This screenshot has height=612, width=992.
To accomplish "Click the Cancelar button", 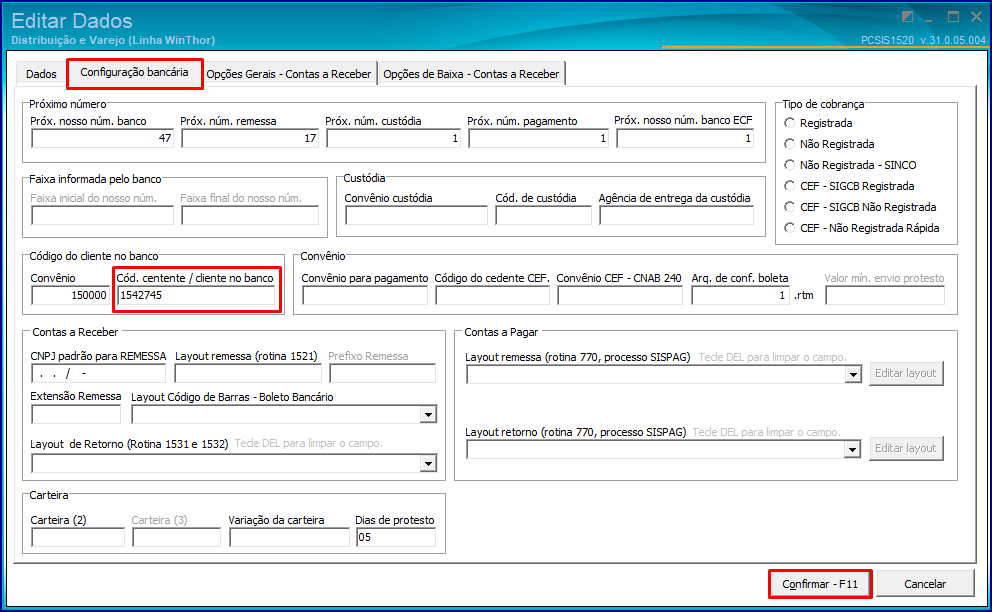I will [x=925, y=584].
